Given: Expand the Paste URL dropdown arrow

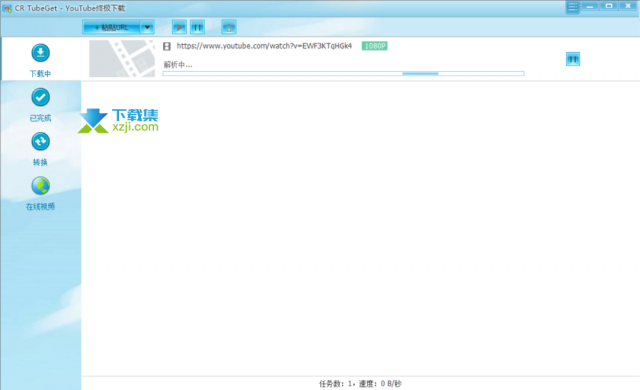Looking at the screenshot, I should (147, 27).
